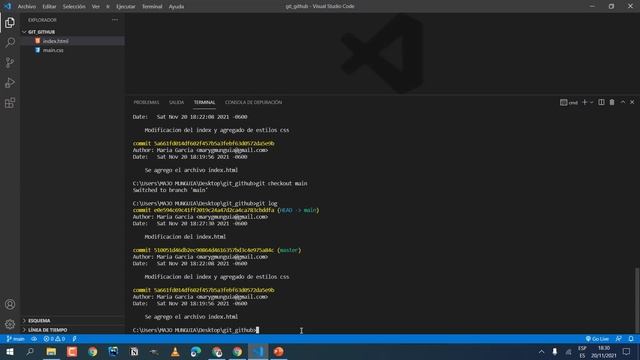Kill the terminal with trash icon
640x360 pixels.
pyautogui.click(x=612, y=102)
